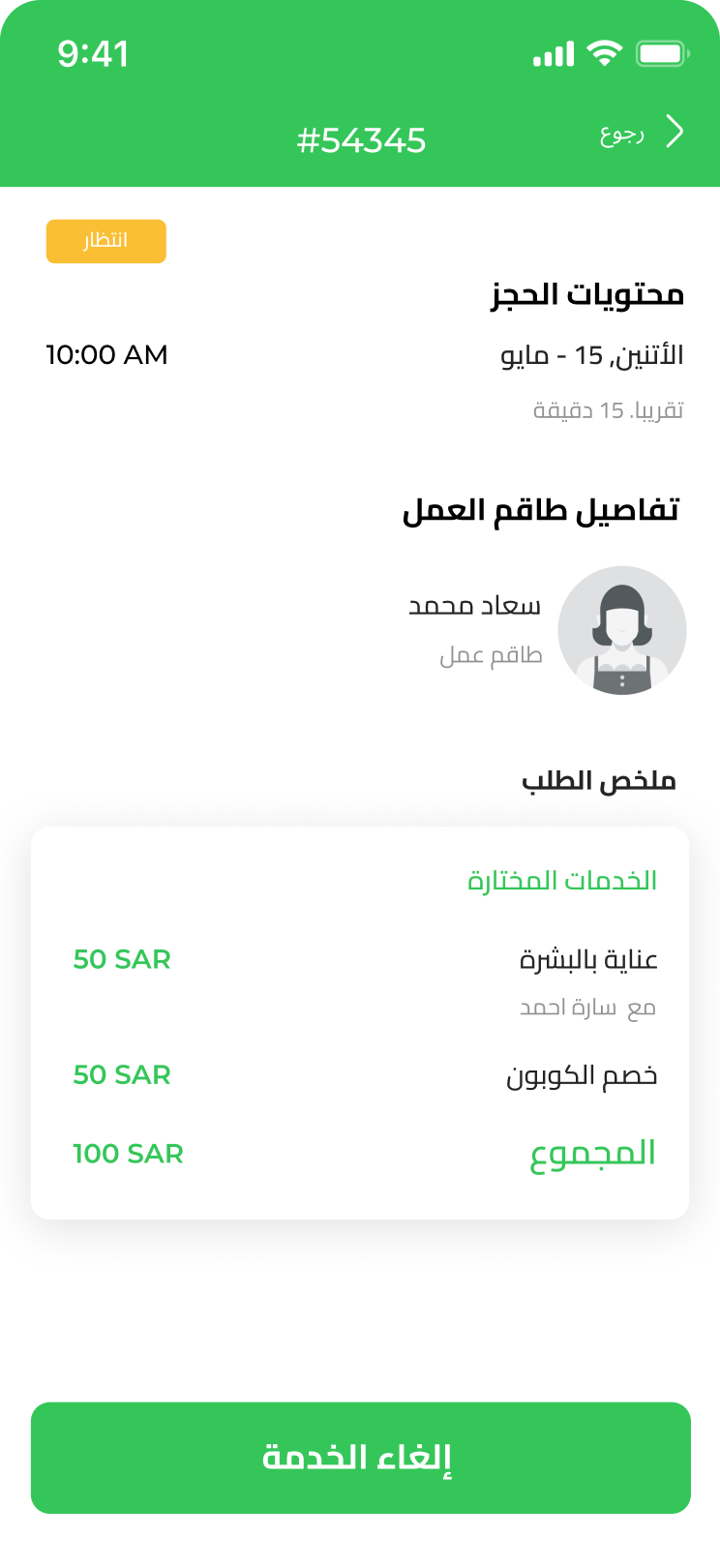Tap the battery status icon

pos(662,54)
